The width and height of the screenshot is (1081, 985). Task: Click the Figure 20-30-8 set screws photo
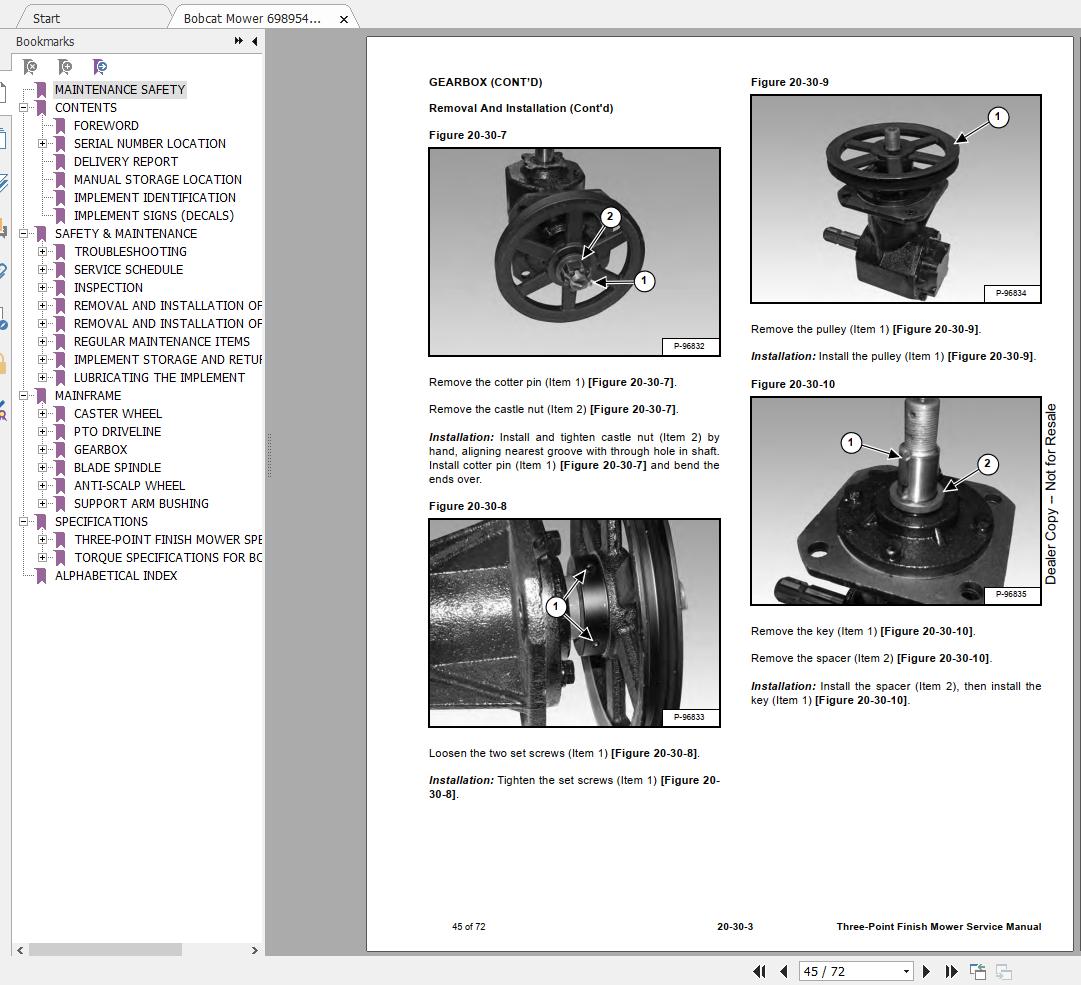[574, 623]
